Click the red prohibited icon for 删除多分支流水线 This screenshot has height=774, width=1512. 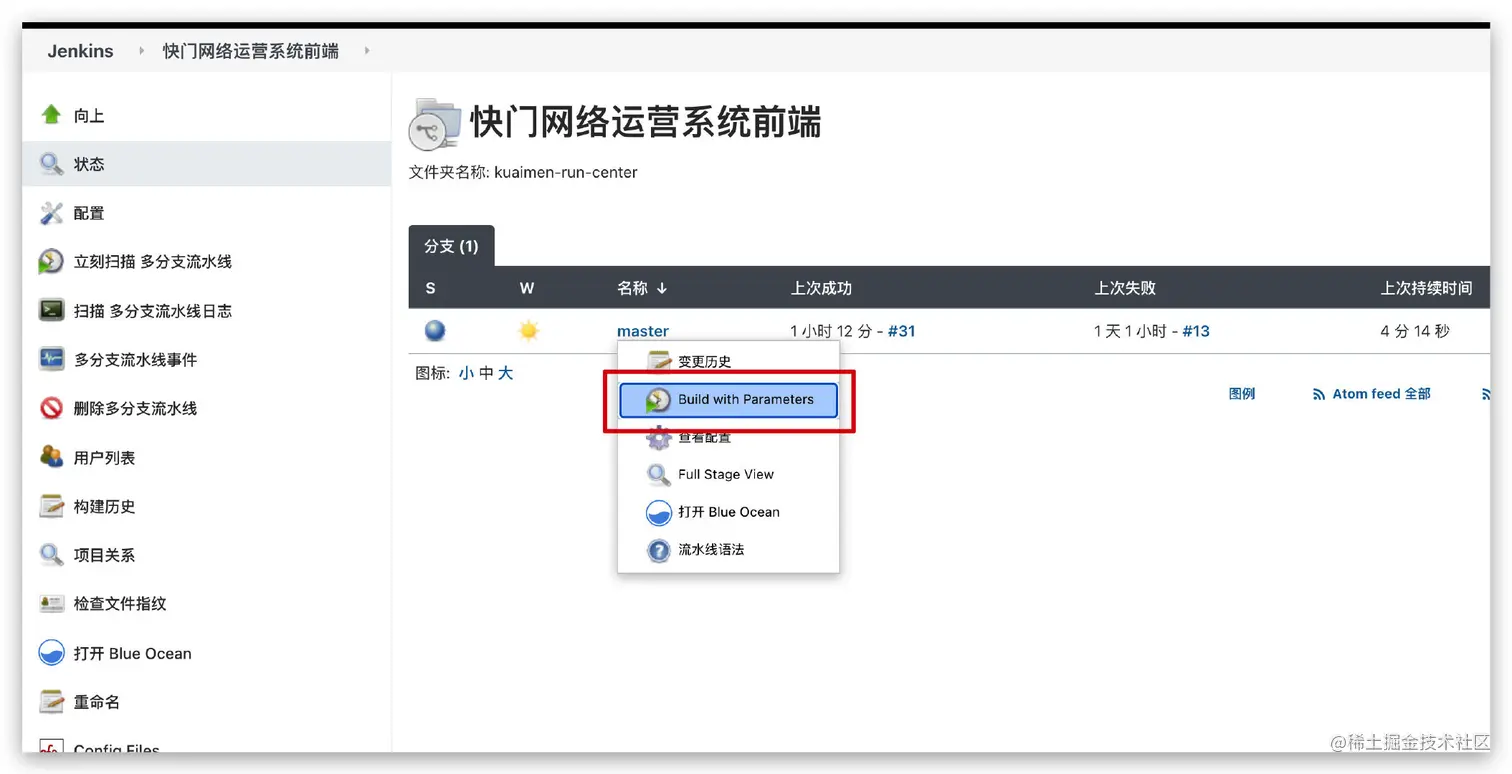[x=51, y=408]
